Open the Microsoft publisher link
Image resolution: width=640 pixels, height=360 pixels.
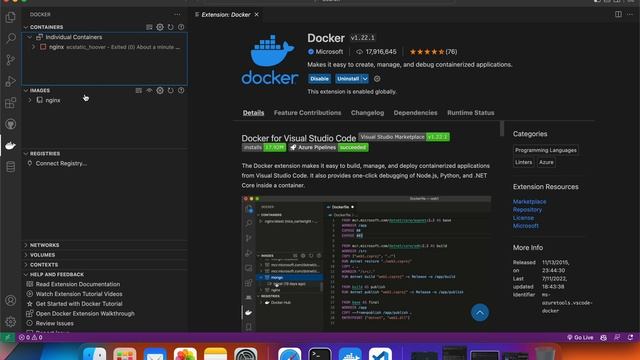[x=329, y=52]
